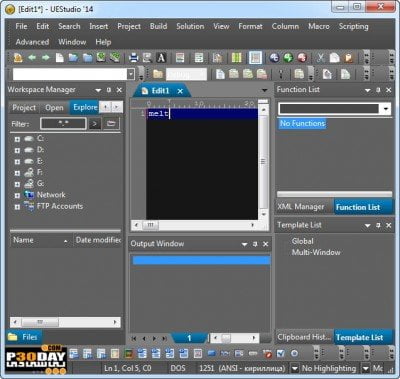Click the highlighted boxed icon in top toolbar

click(x=255, y=58)
